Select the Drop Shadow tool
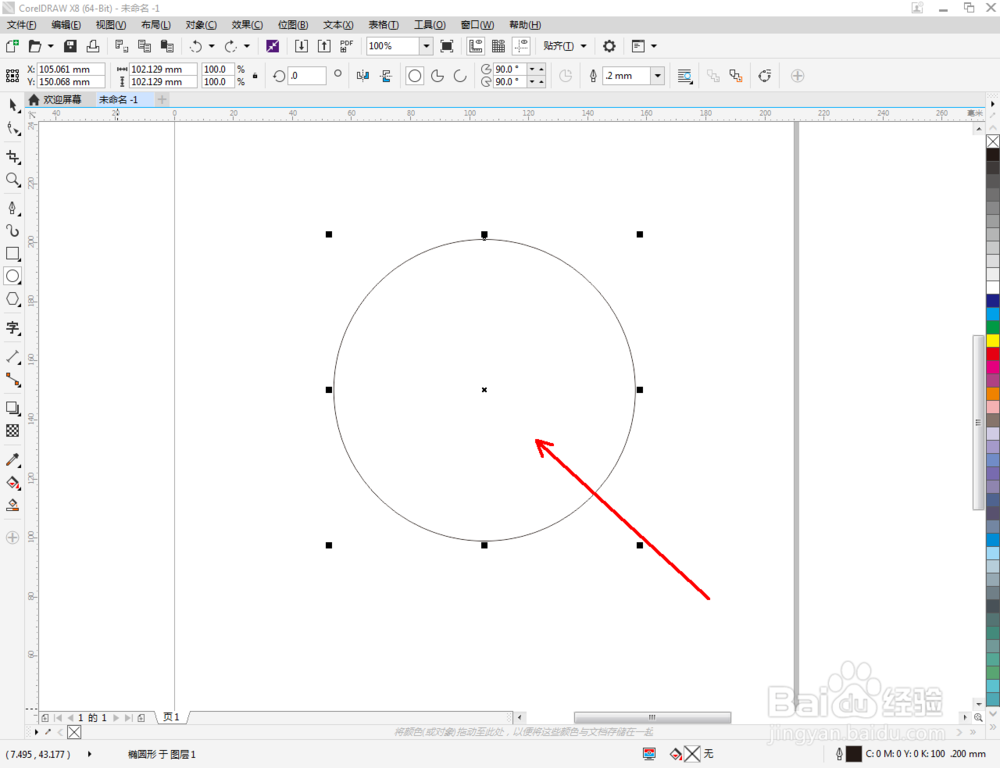 pos(13,408)
